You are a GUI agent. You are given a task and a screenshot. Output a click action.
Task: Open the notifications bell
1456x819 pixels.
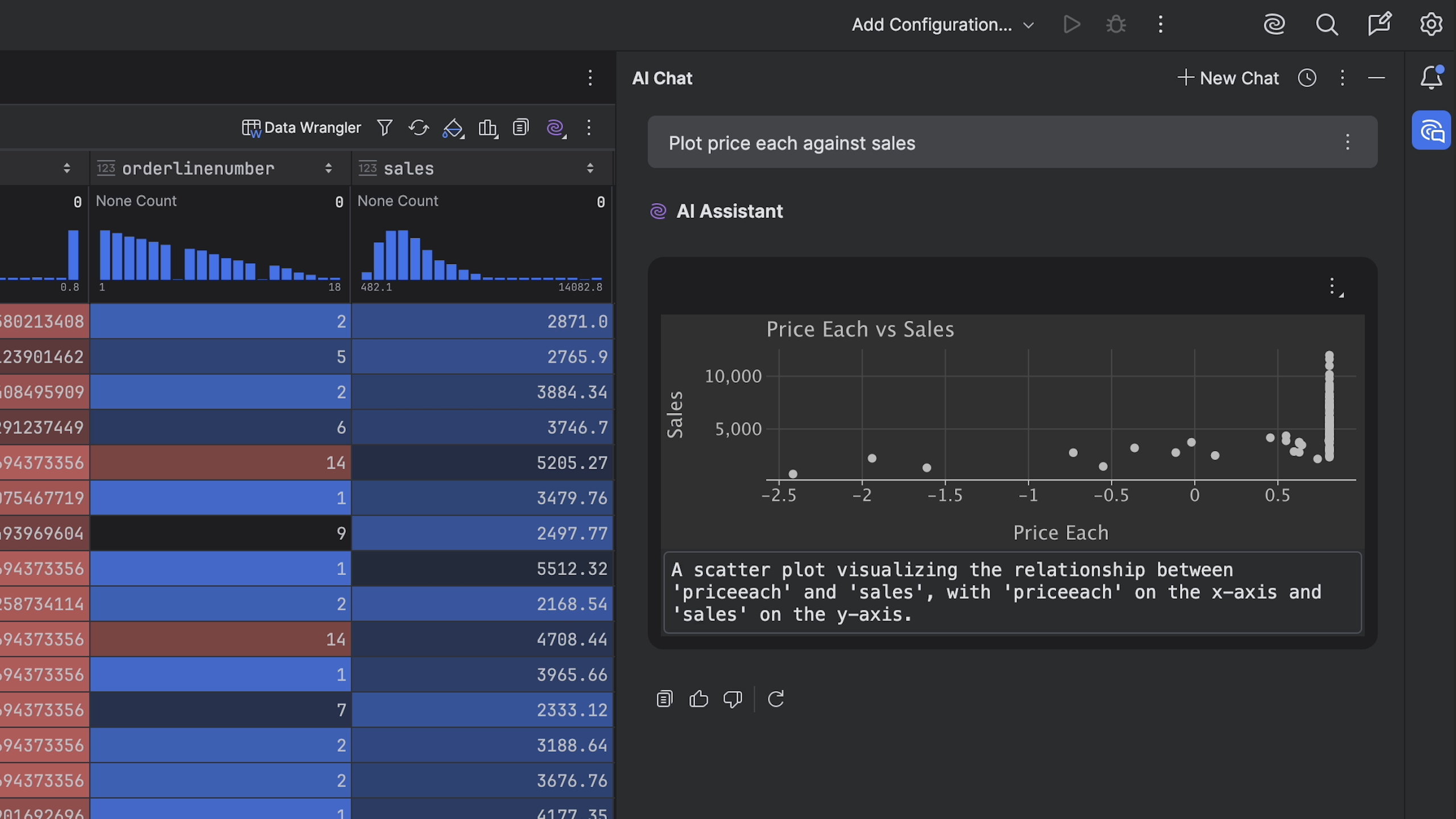tap(1431, 78)
